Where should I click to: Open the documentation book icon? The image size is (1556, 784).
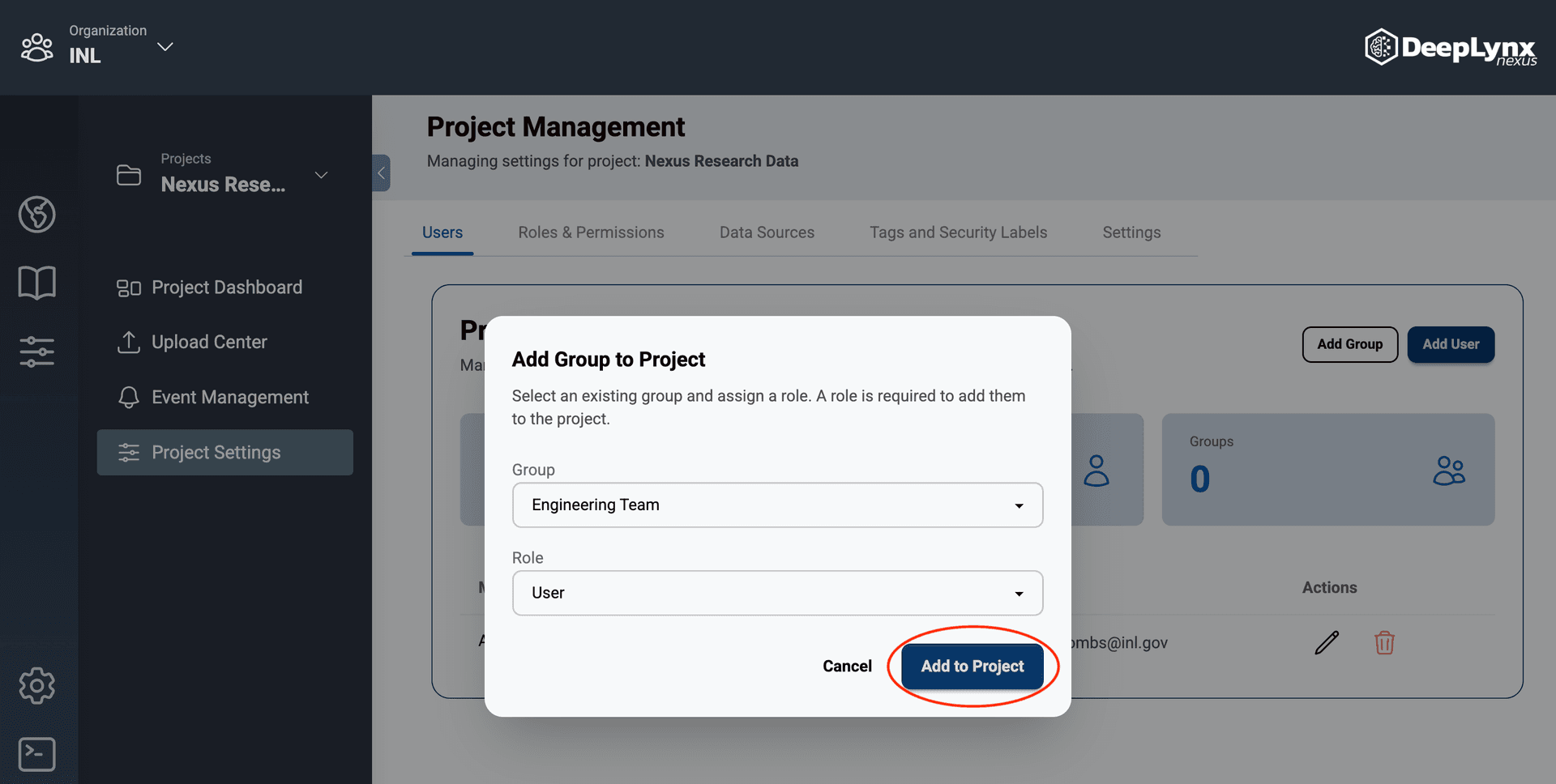pos(36,282)
